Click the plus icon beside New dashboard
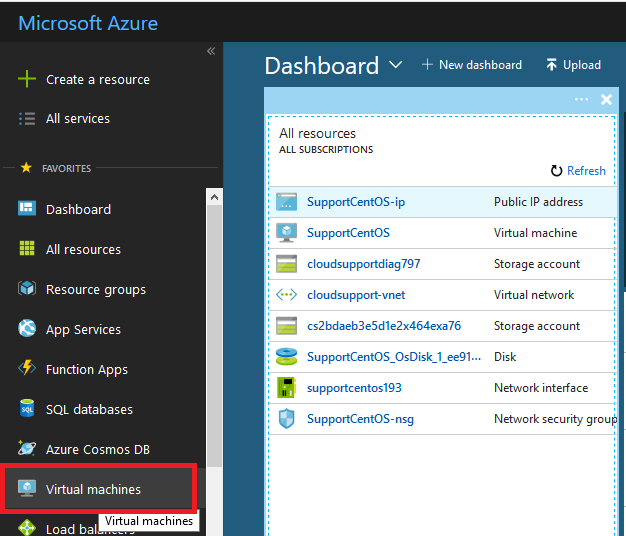This screenshot has height=536, width=626. tap(427, 65)
